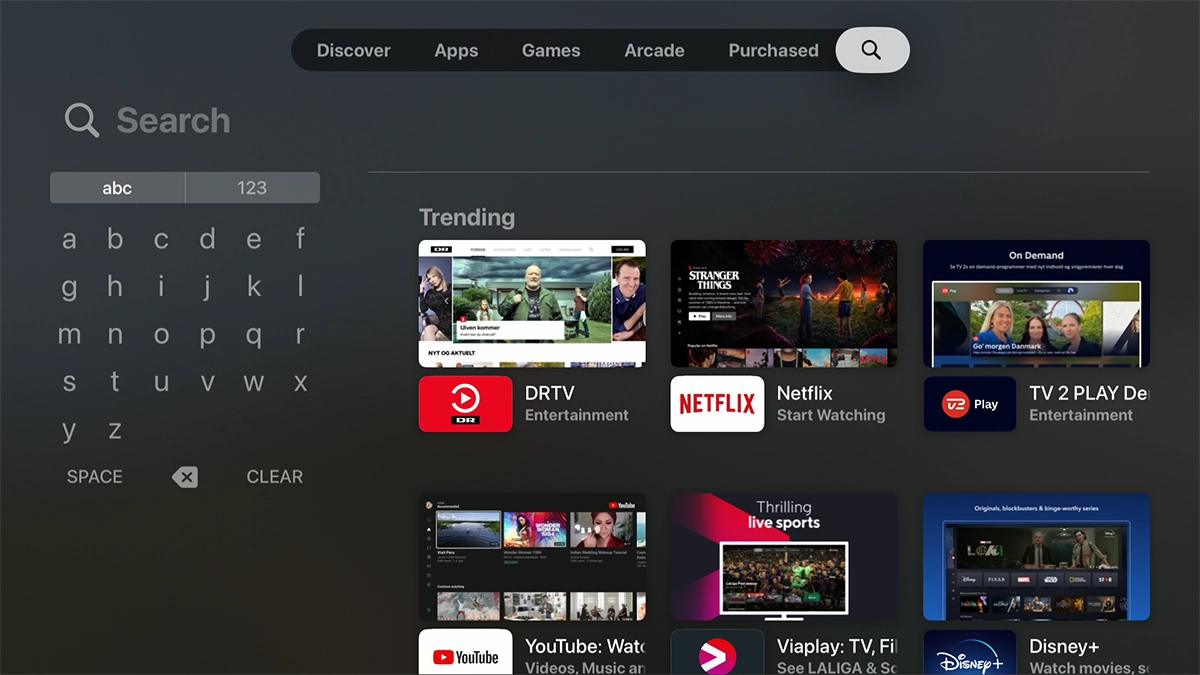Switch keyboard to 123 numbers mode

point(252,188)
